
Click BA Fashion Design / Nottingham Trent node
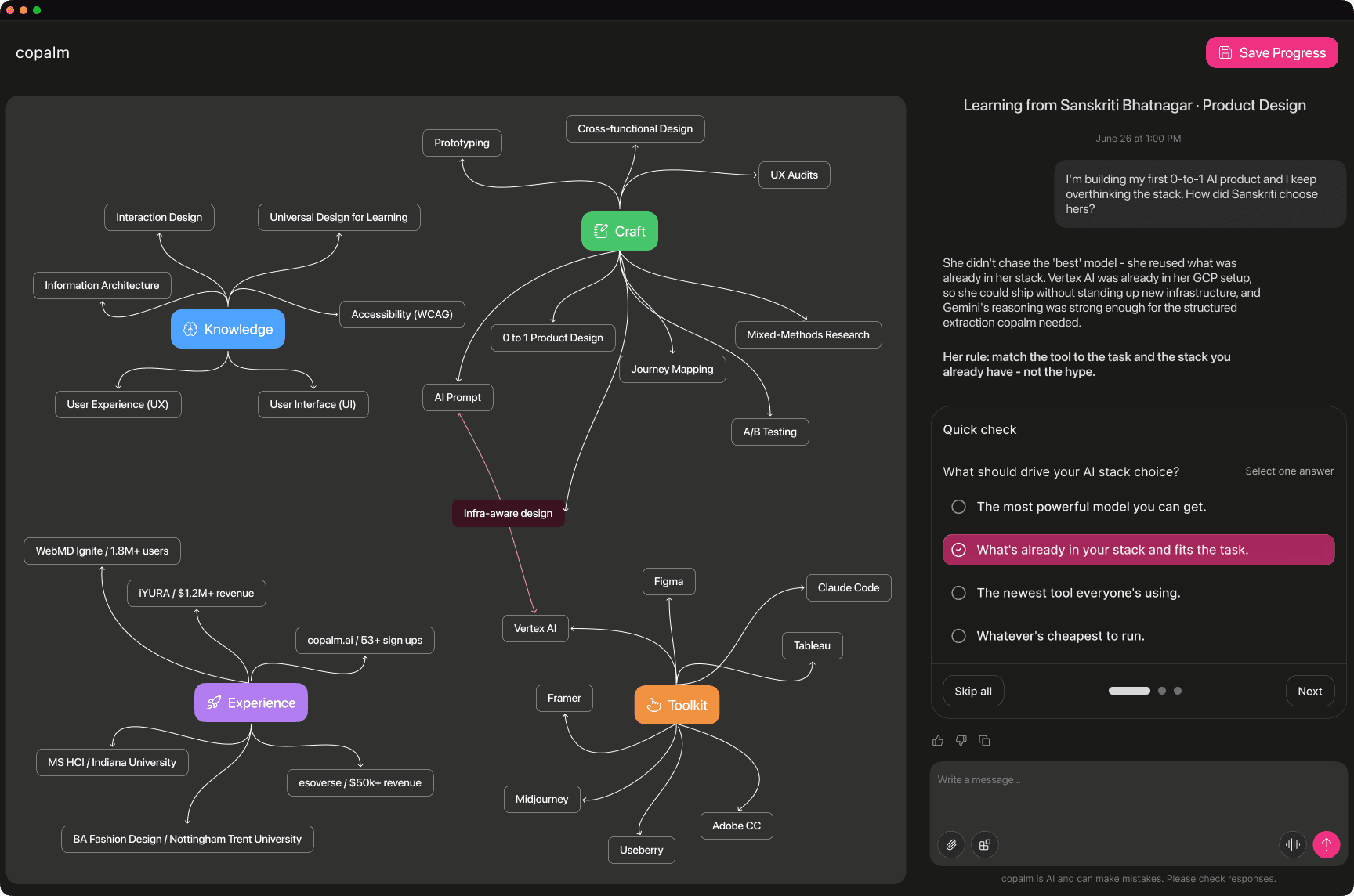pyautogui.click(x=187, y=839)
